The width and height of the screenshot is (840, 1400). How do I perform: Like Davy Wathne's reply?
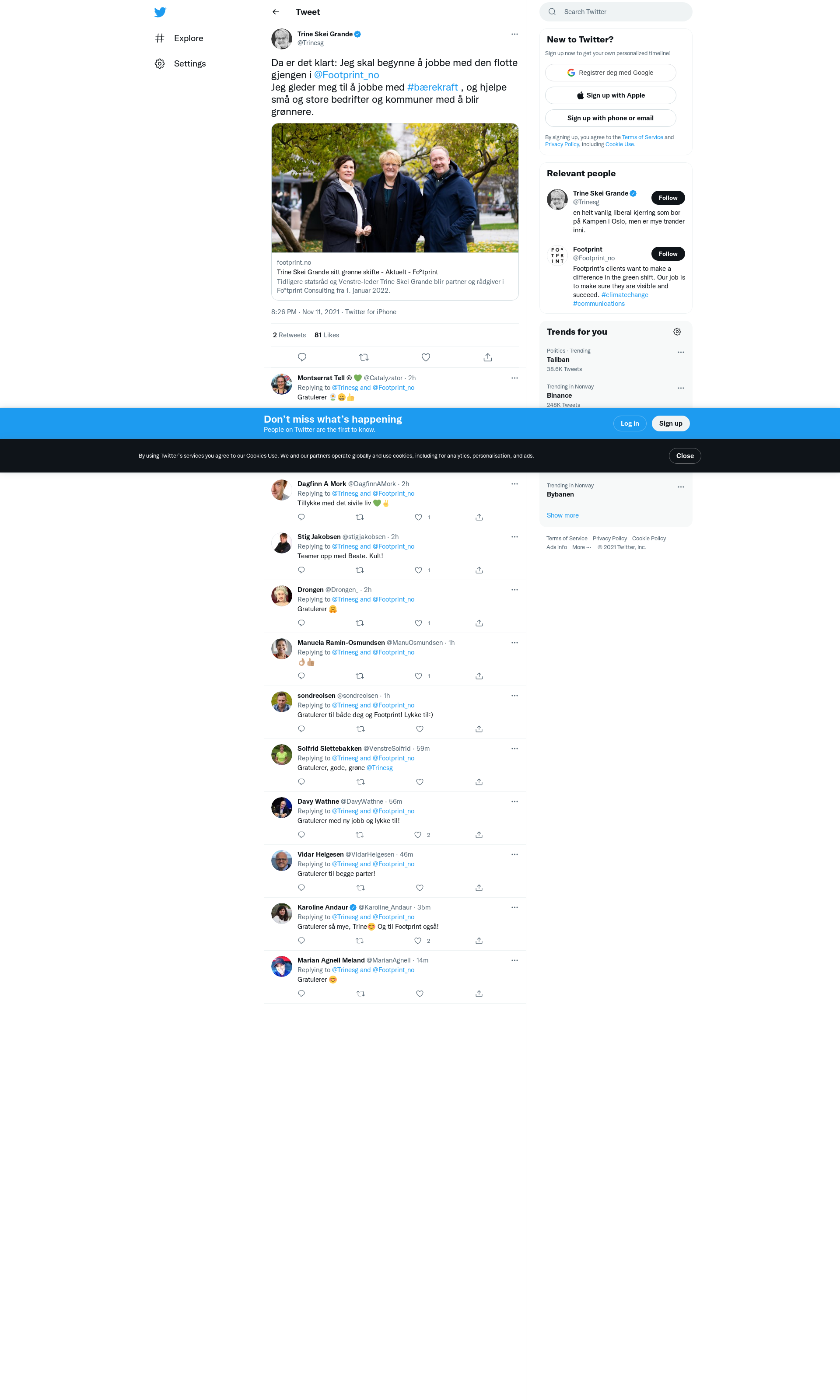click(x=418, y=835)
